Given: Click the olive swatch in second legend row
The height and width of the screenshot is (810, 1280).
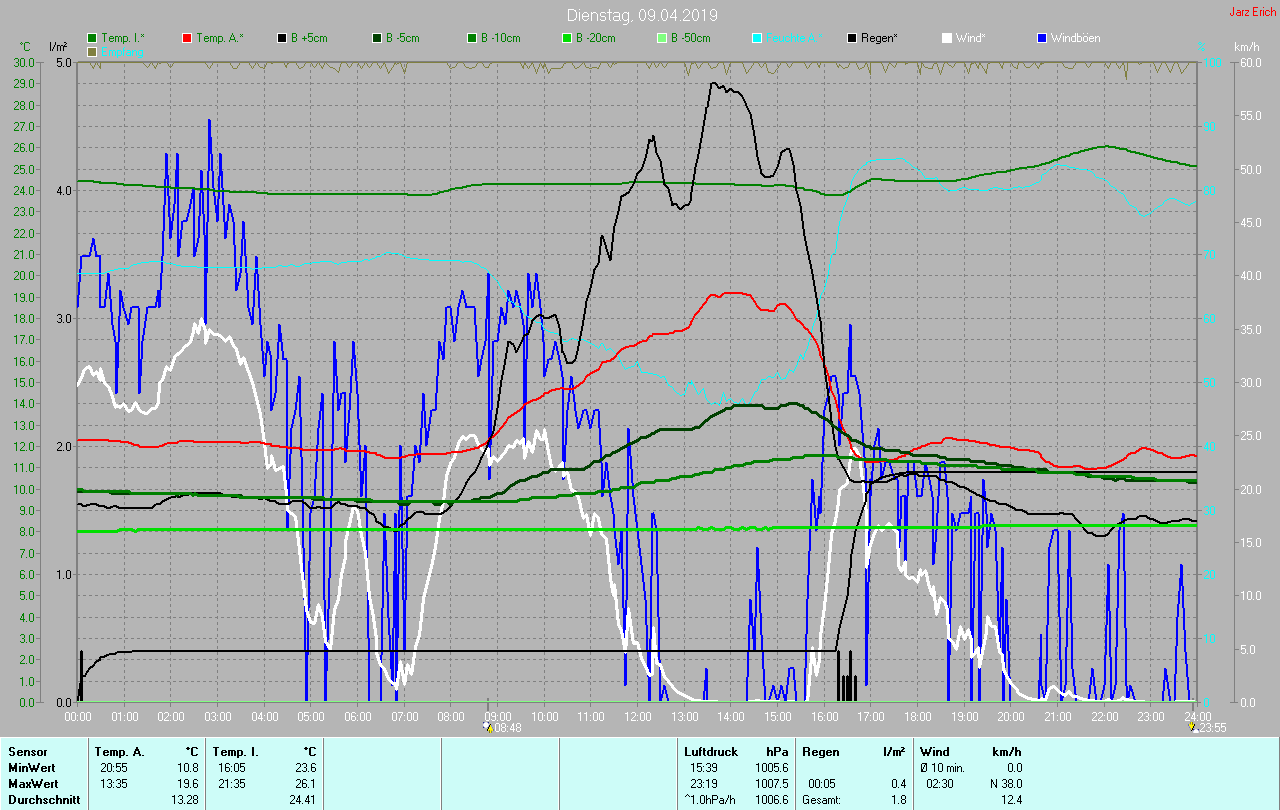Looking at the screenshot, I should (93, 51).
